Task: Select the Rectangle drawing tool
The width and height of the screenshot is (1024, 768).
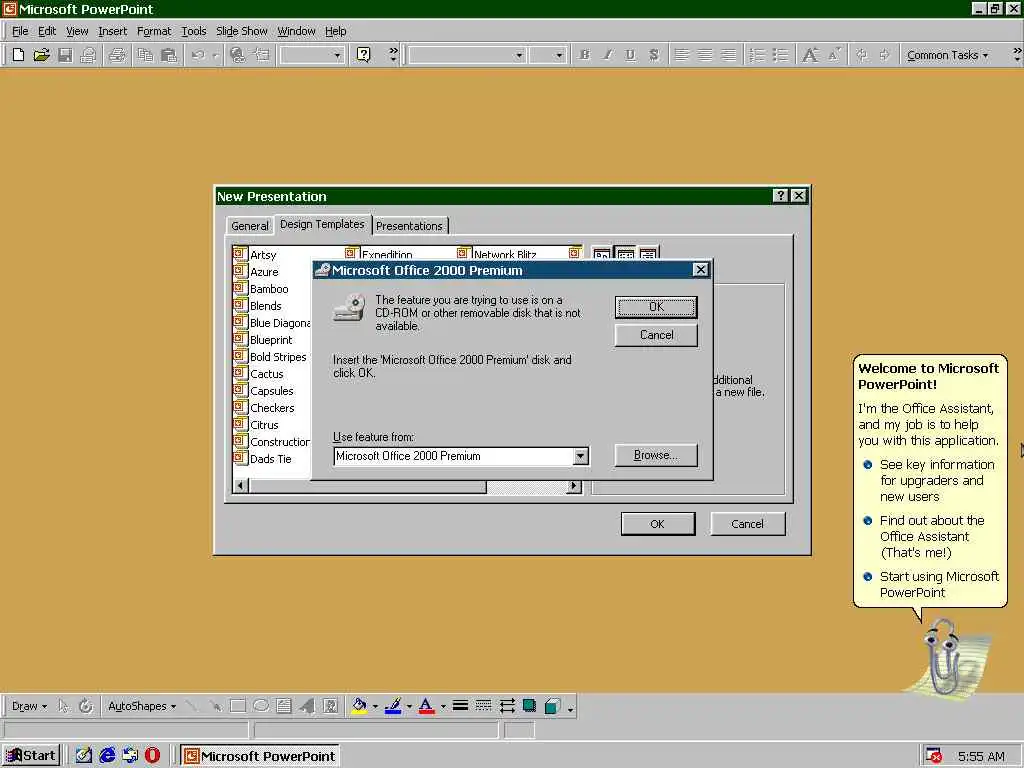Action: (x=238, y=706)
